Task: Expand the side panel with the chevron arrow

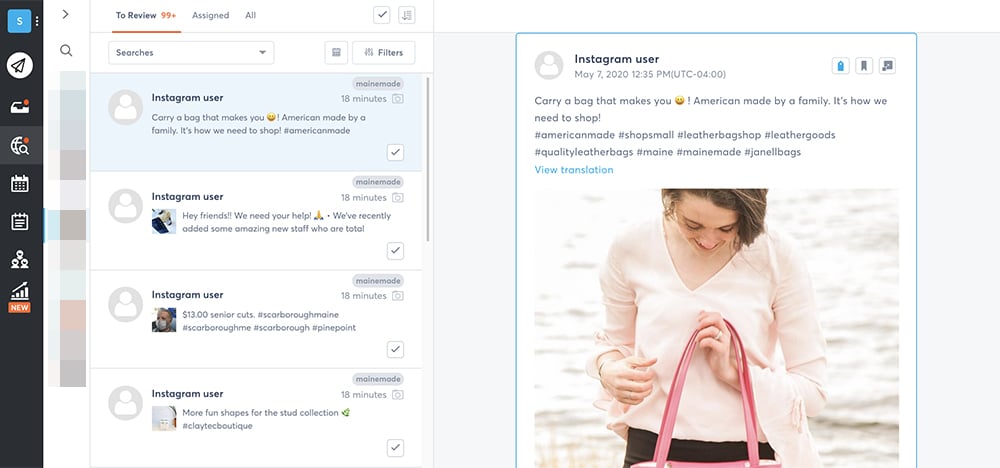Action: [x=66, y=14]
